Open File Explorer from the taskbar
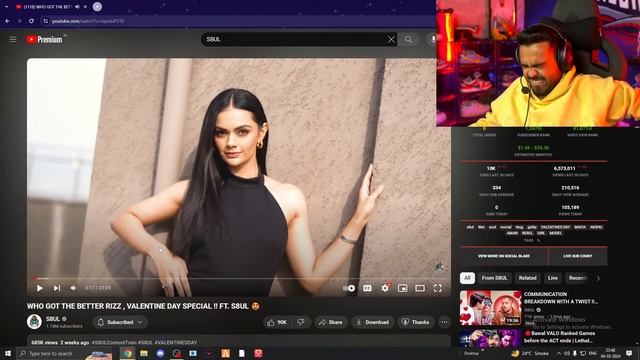This screenshot has height=360, width=640. click(x=144, y=353)
